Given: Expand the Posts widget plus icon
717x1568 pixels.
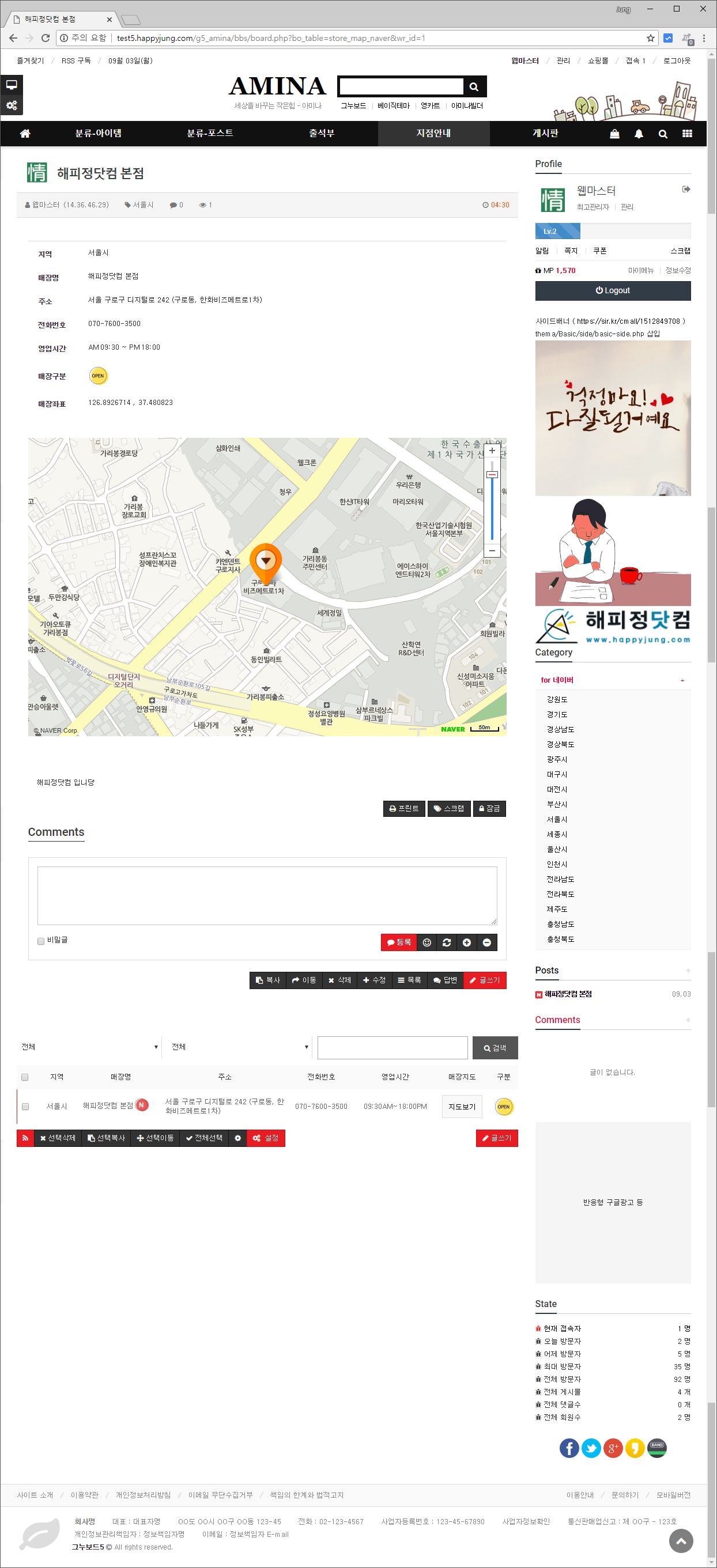Looking at the screenshot, I should 688,970.
